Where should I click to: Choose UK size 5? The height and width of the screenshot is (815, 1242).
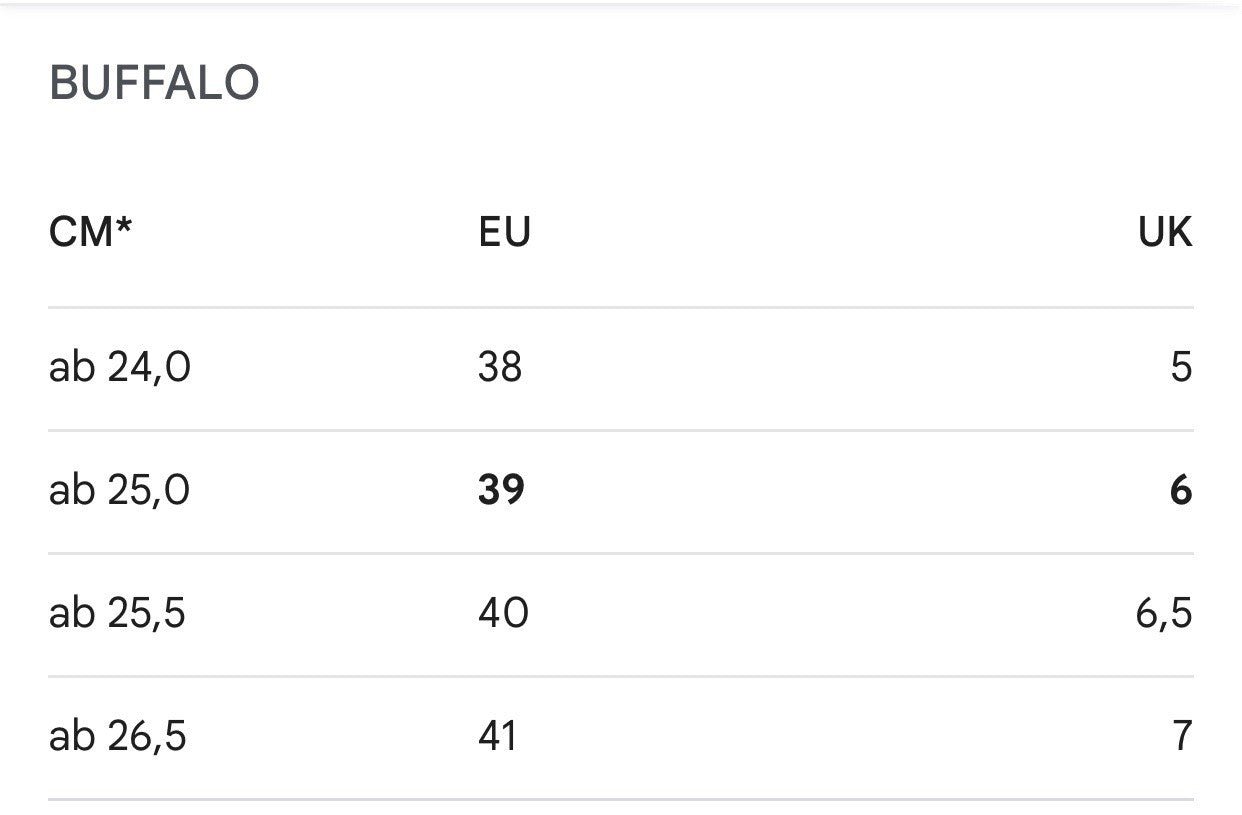point(1181,368)
